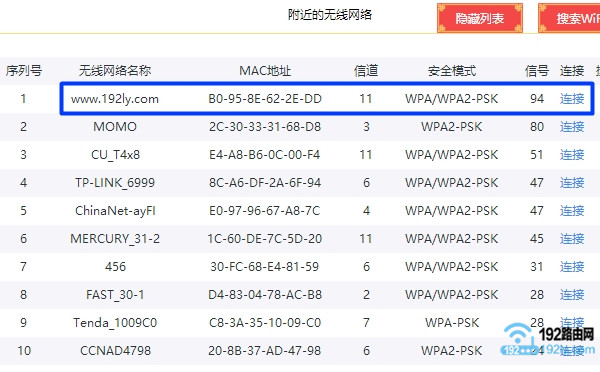Click signal value 80 for MOMO
This screenshot has width=600, height=372.
537,127
